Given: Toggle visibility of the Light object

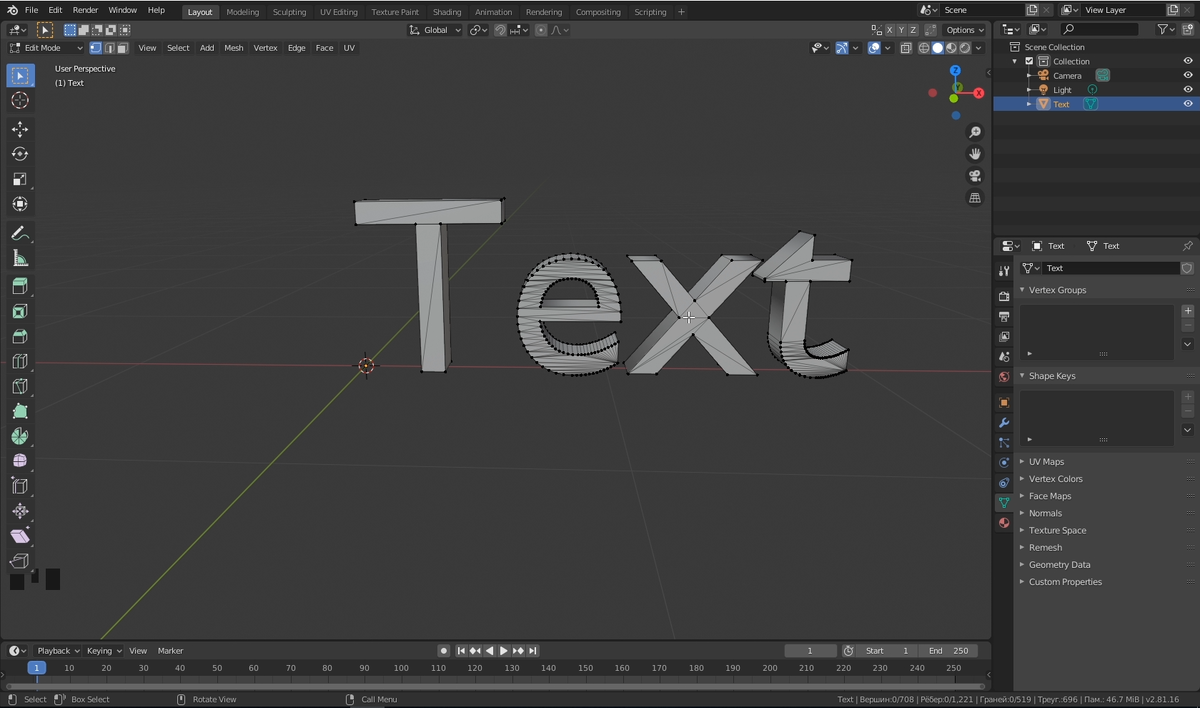Looking at the screenshot, I should [x=1188, y=90].
